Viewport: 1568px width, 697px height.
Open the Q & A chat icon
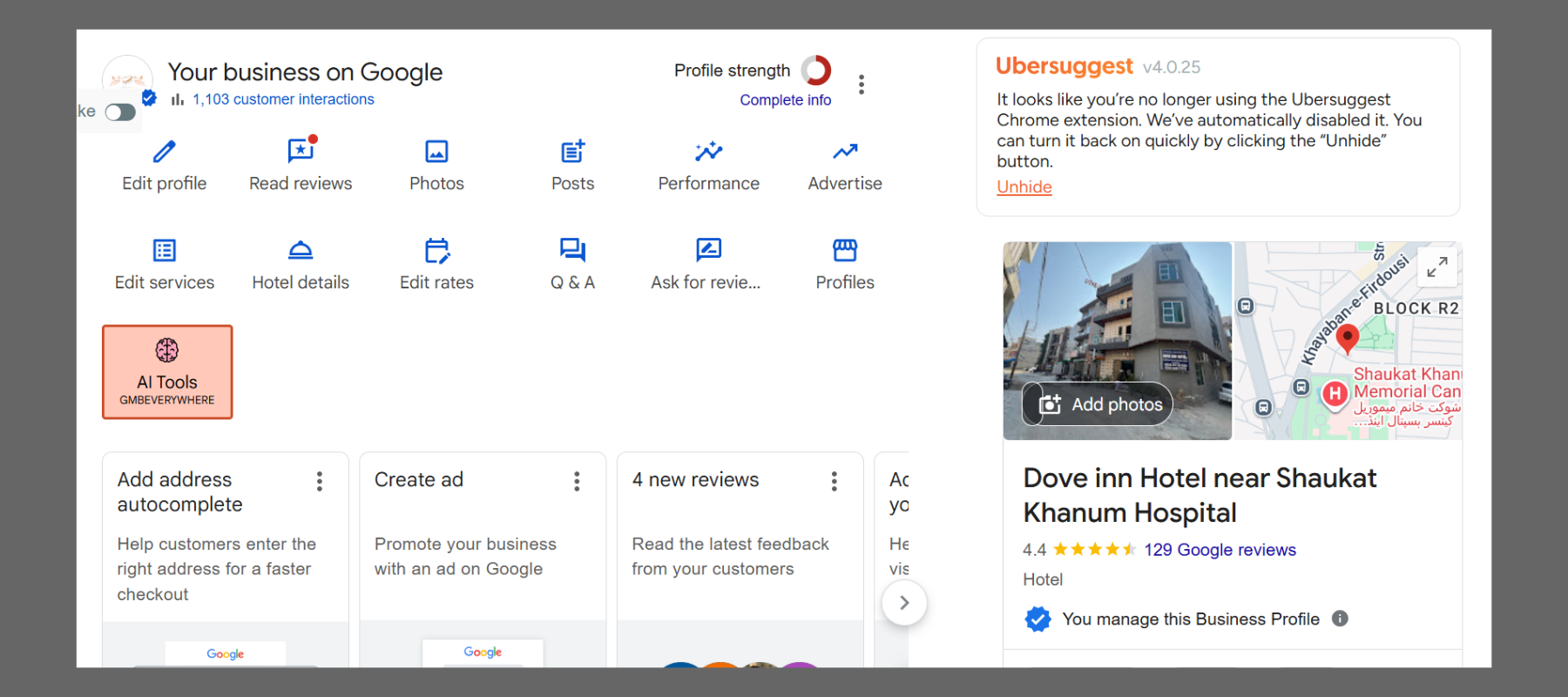572,251
